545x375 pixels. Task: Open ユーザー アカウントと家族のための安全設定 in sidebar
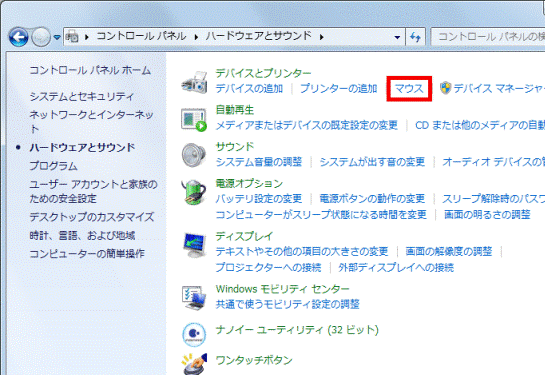(93, 191)
